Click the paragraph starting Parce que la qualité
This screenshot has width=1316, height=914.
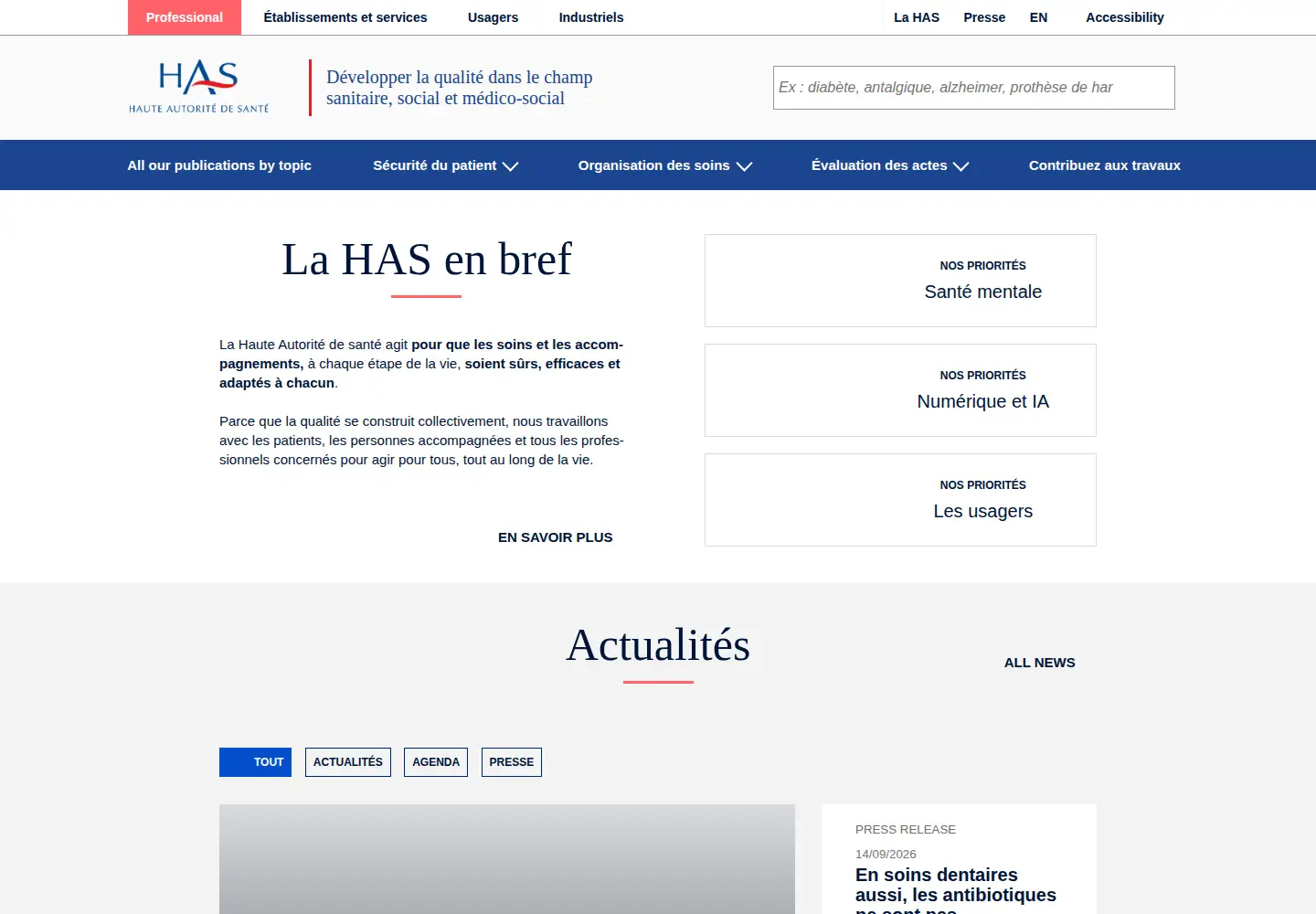click(421, 441)
